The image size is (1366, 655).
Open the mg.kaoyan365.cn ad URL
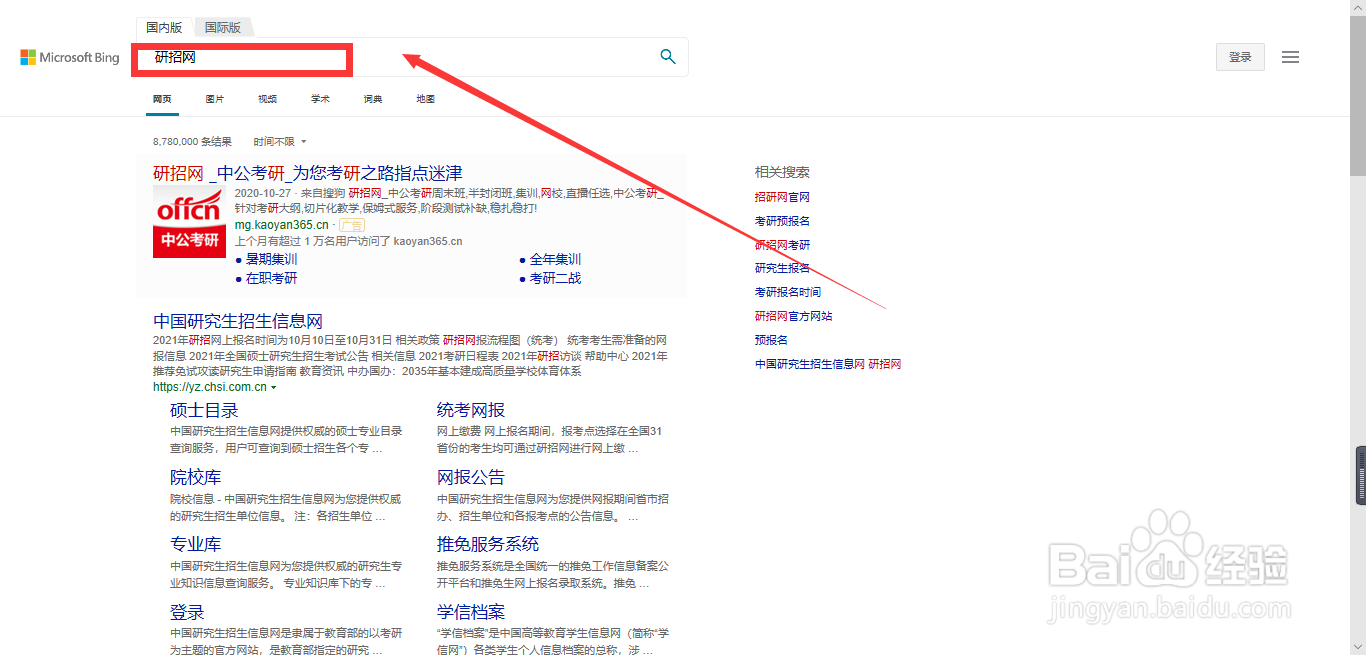281,225
